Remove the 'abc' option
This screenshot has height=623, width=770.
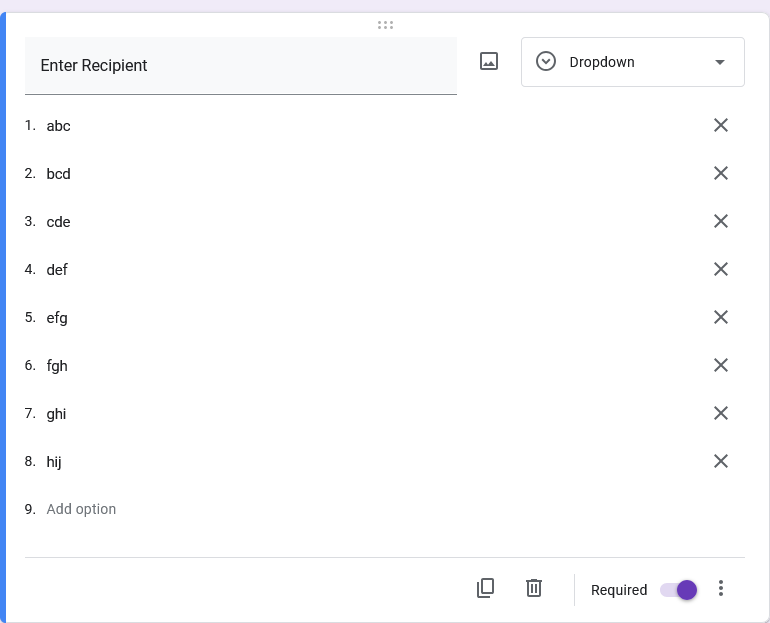pos(720,125)
